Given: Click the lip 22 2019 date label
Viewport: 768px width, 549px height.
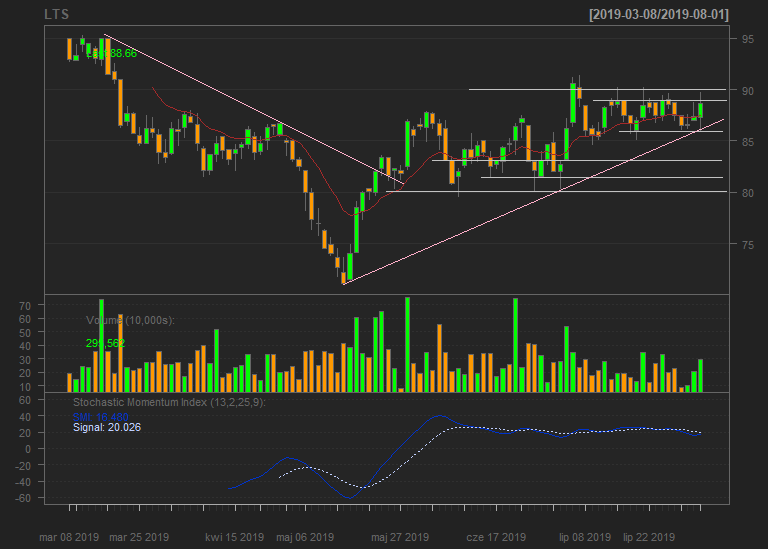Looking at the screenshot, I should tap(649, 537).
